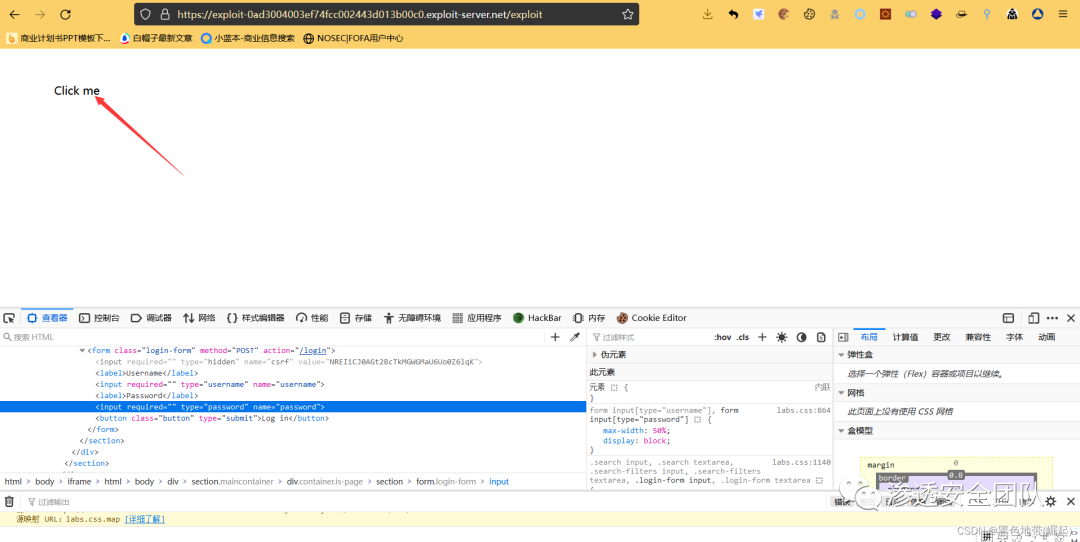Viewport: 1080px width, 542px height.
Task: Pick a color with the eyedropper icon
Action: coord(574,337)
